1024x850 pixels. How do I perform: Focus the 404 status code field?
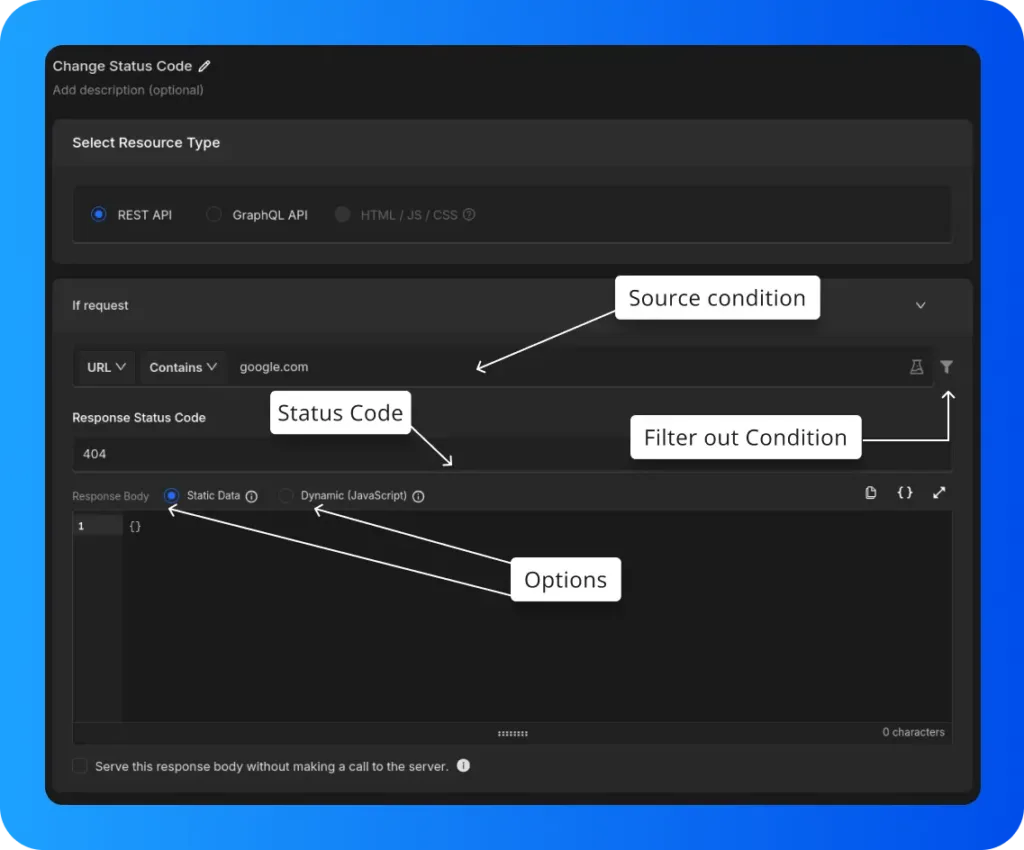(512, 454)
